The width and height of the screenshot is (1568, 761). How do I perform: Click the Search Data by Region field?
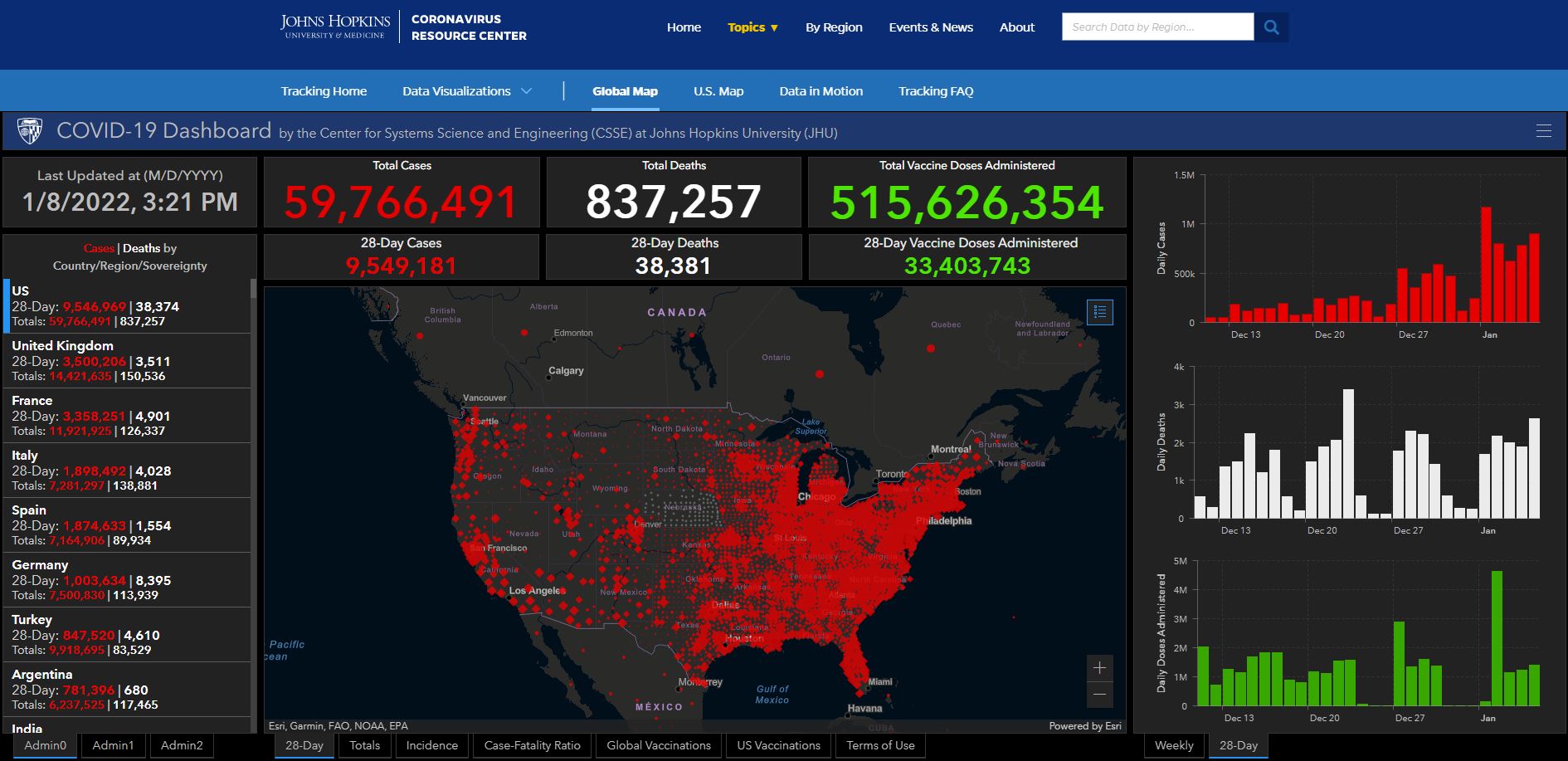coord(1158,27)
